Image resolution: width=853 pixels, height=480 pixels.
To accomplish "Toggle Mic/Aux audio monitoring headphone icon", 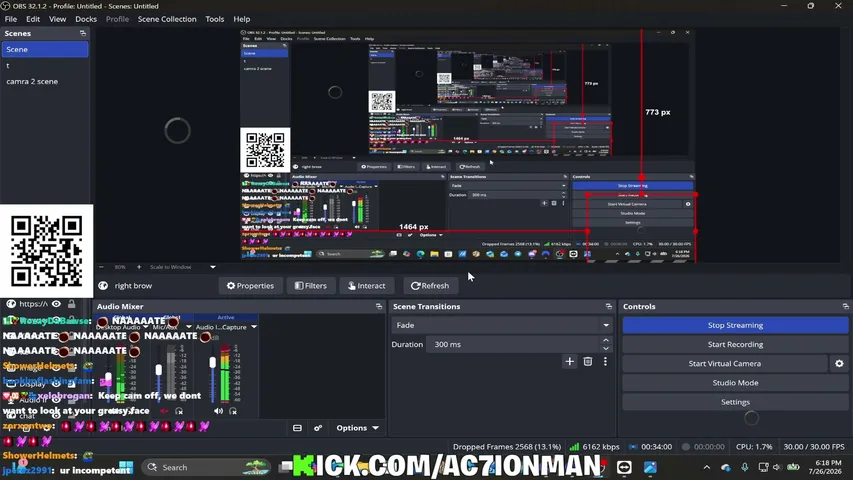I will tap(179, 411).
